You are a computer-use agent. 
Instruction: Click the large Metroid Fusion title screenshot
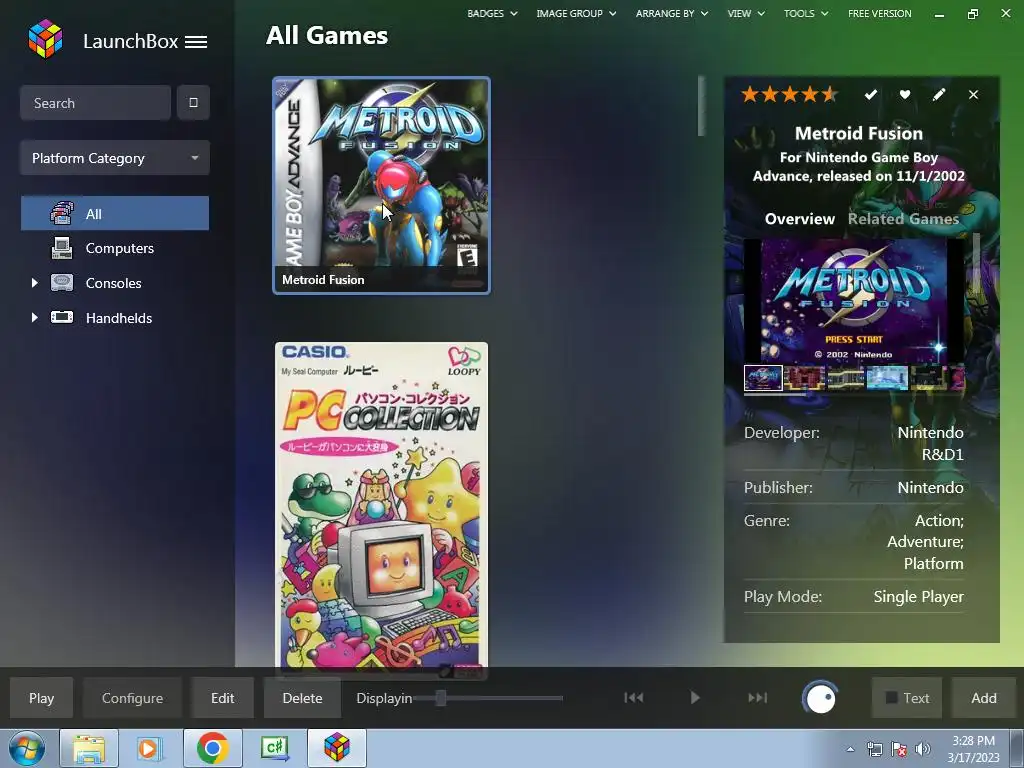click(854, 300)
